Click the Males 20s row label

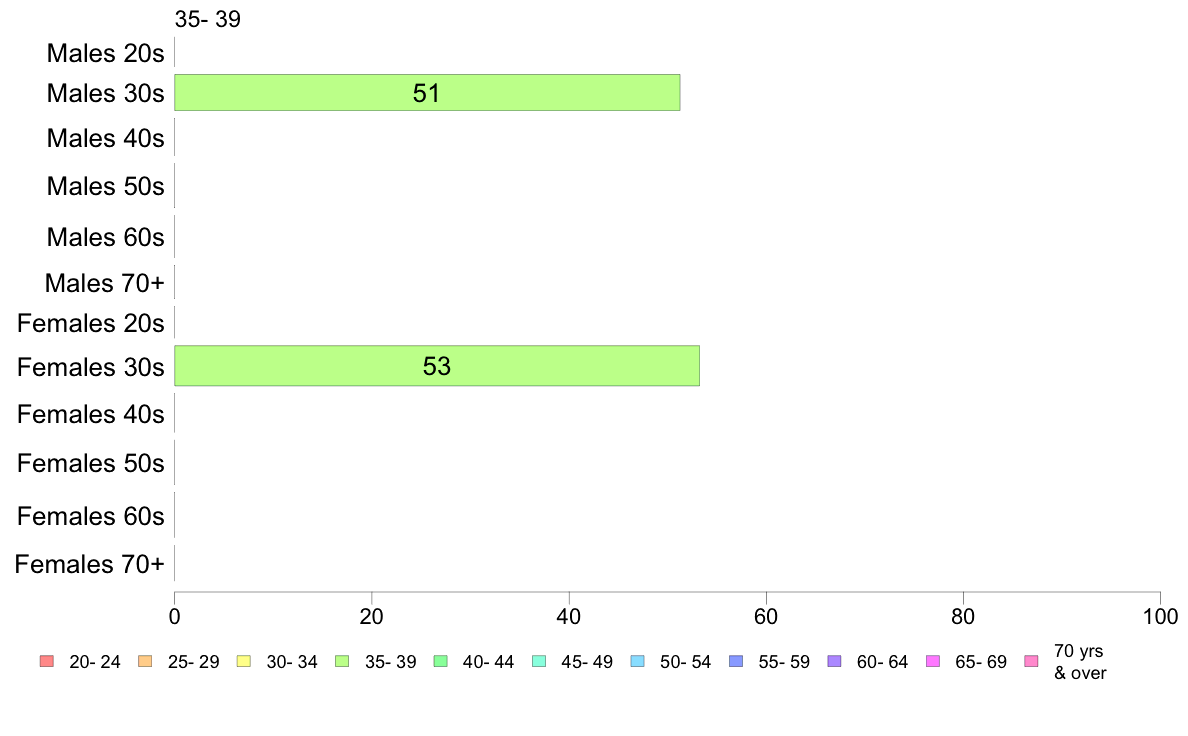tap(105, 53)
